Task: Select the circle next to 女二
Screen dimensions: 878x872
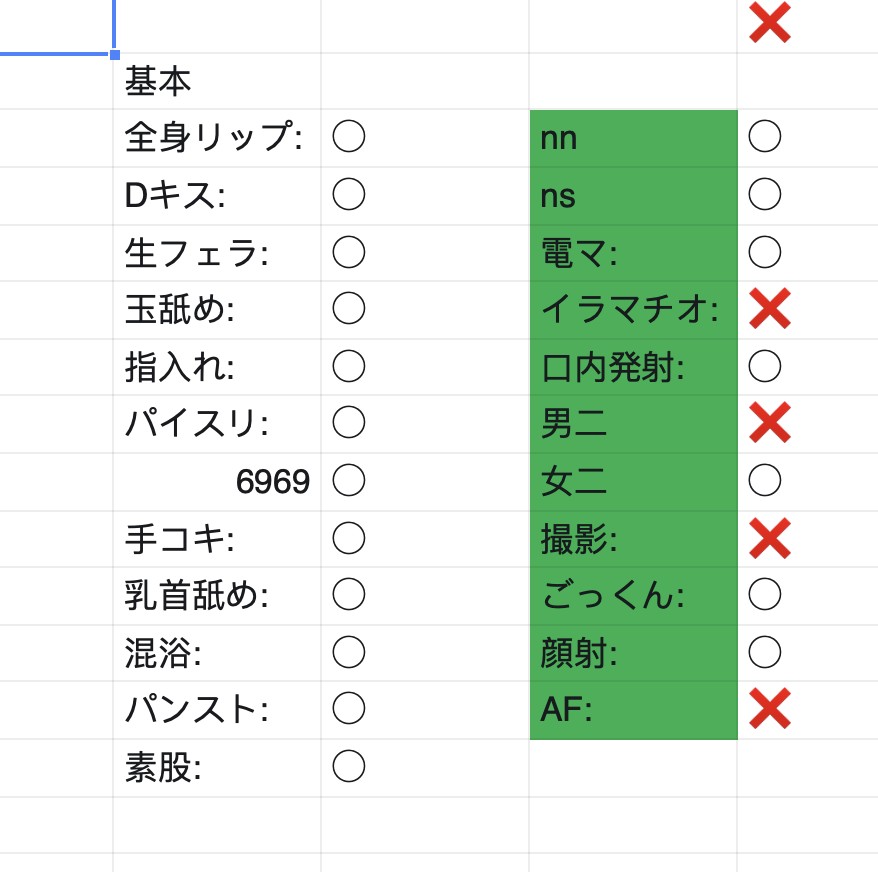Action: point(764,480)
